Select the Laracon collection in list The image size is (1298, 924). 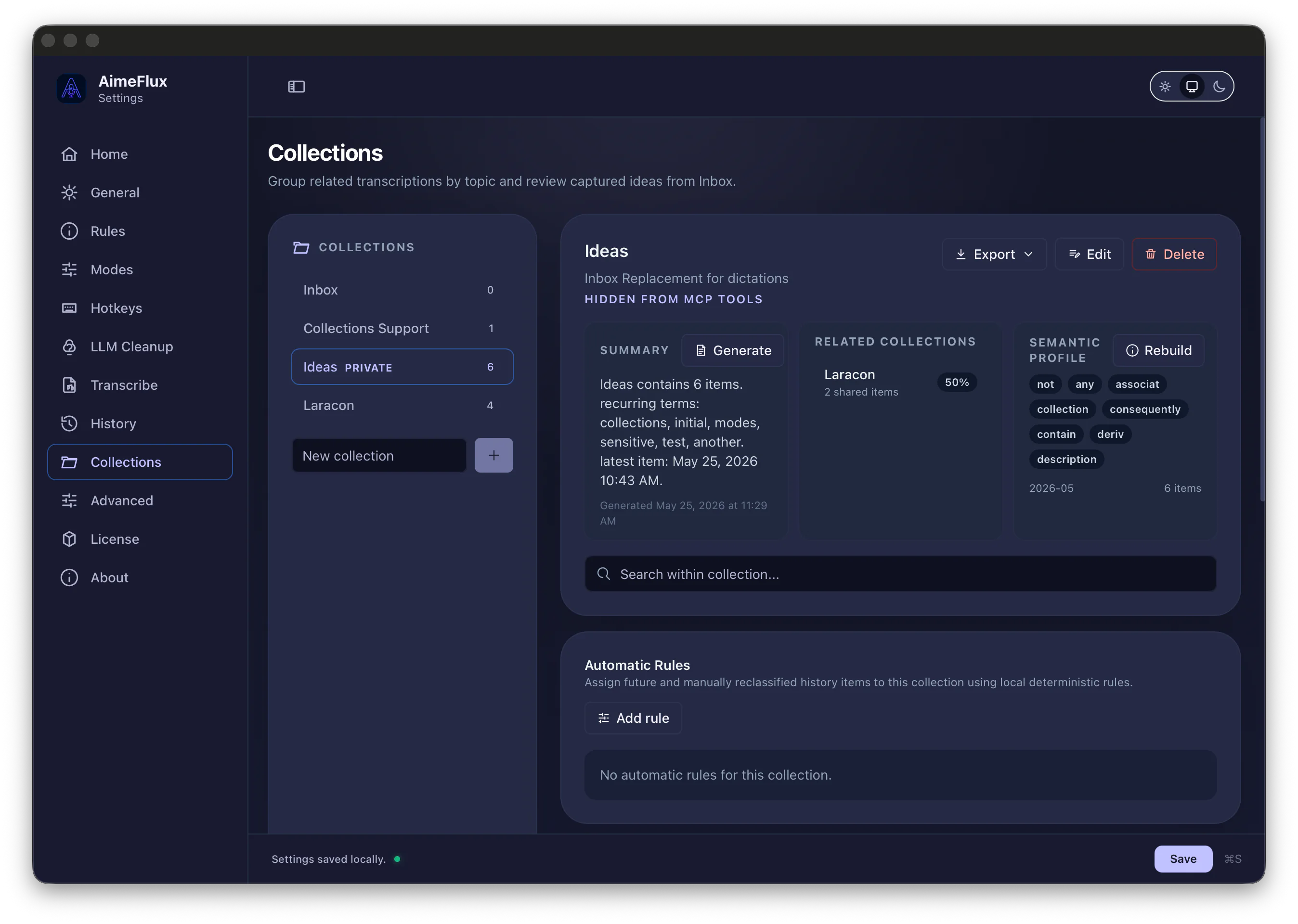point(402,405)
